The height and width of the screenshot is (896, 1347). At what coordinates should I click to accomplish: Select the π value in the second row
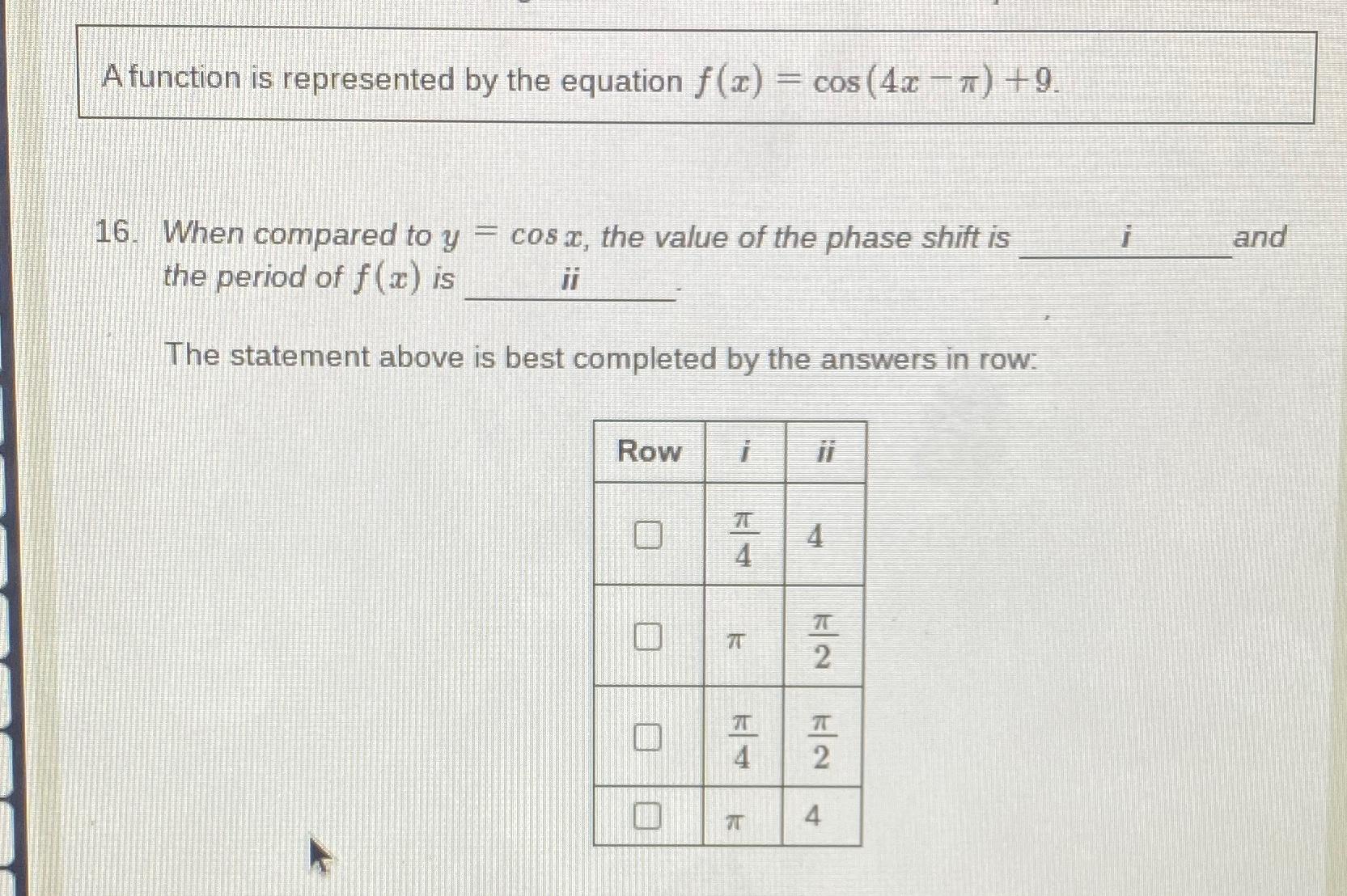pos(735,641)
